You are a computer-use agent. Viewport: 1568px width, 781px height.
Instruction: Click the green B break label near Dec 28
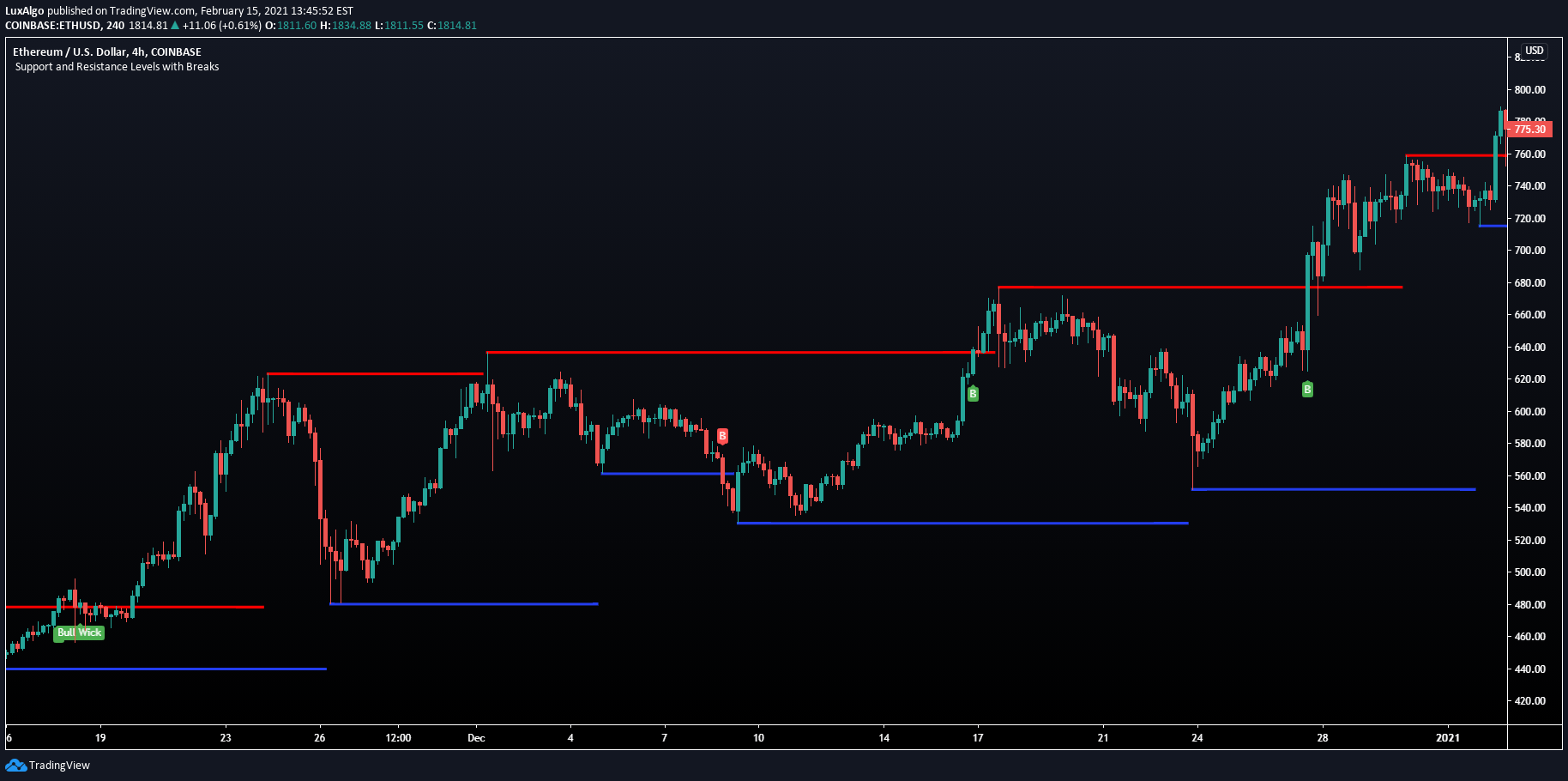1307,390
